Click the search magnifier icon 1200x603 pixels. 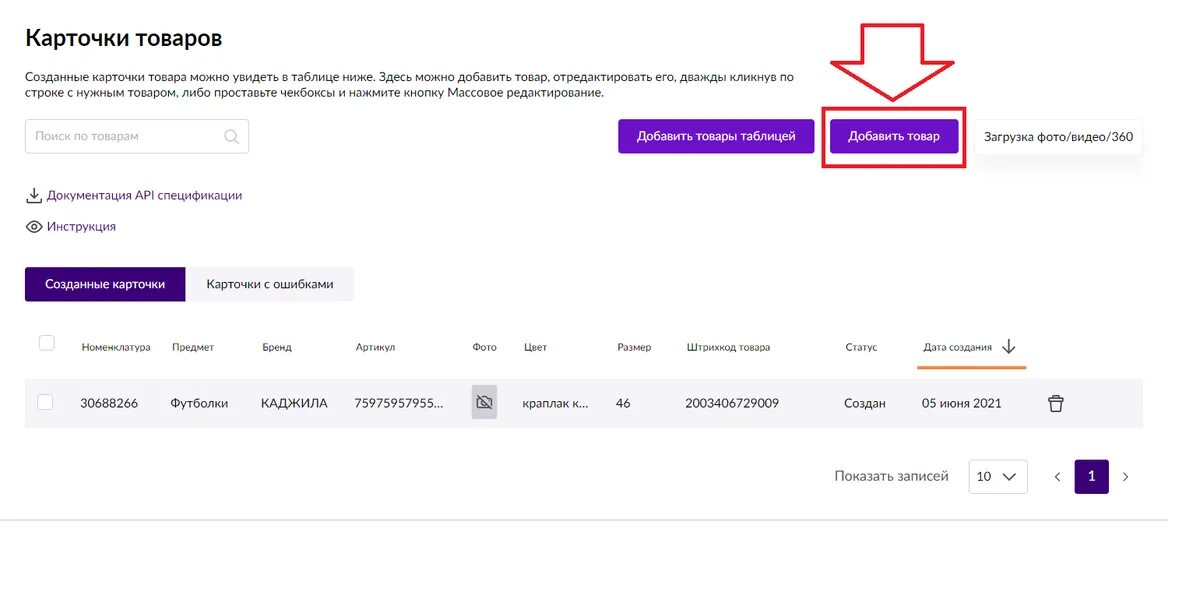pos(231,137)
